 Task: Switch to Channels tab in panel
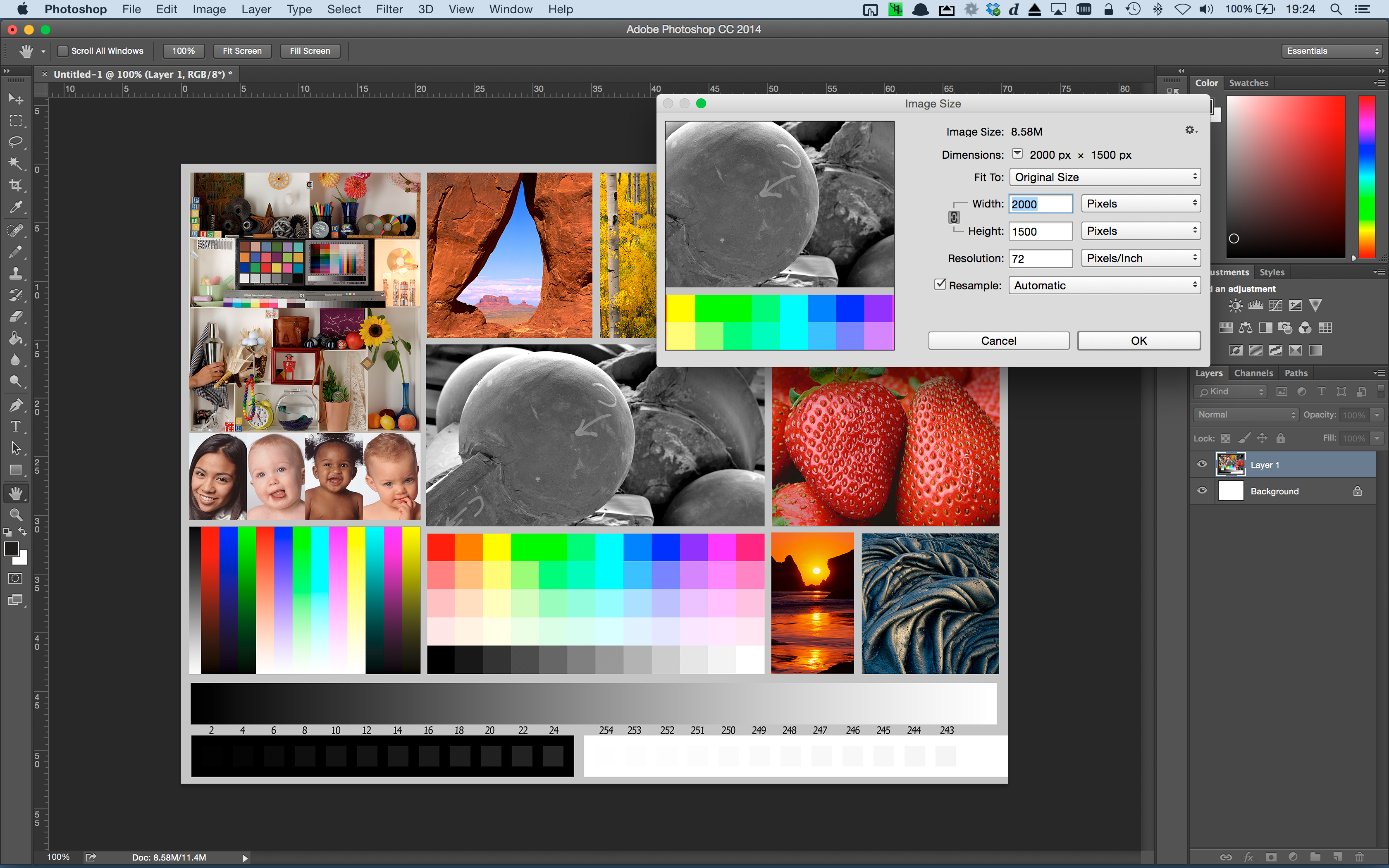coord(1253,372)
